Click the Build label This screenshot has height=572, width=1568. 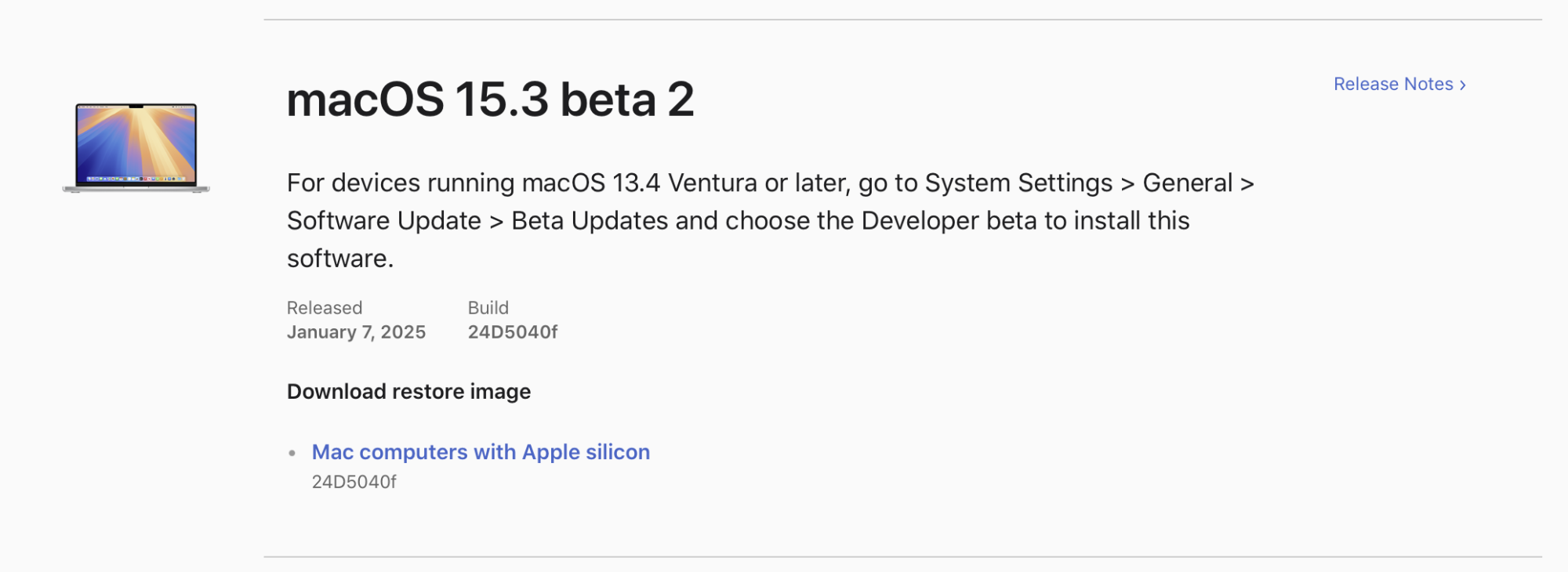(488, 308)
